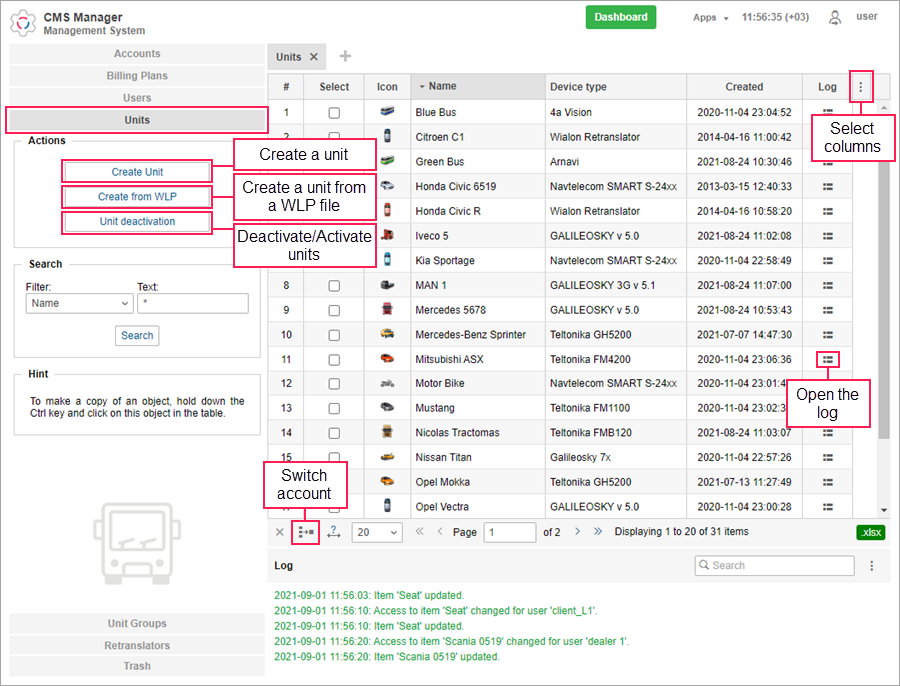Open the Trash sidebar section
This screenshot has height=686, width=900.
137,666
